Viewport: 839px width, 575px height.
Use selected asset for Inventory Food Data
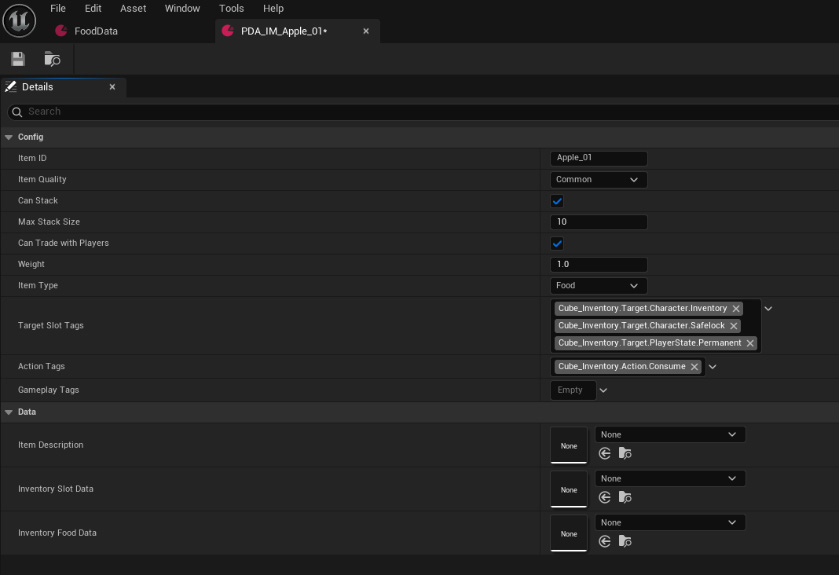coord(605,541)
